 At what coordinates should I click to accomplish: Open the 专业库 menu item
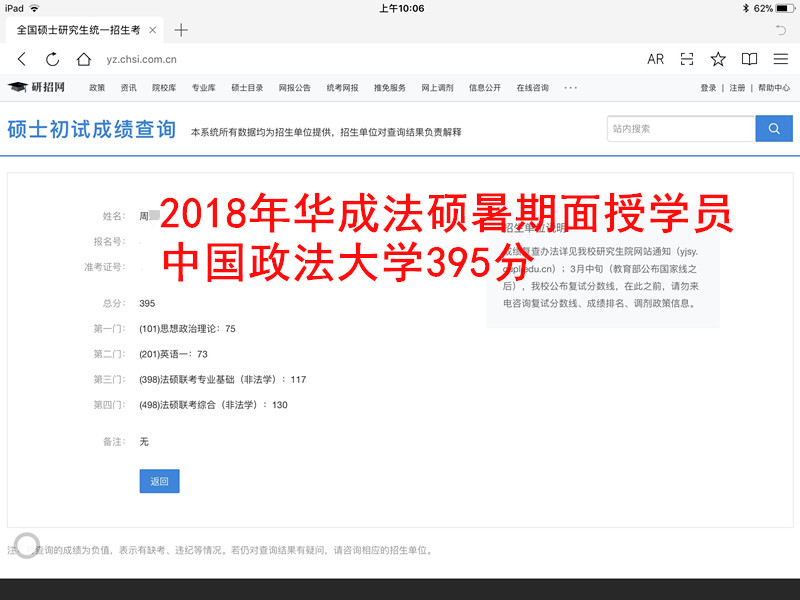tap(204, 88)
